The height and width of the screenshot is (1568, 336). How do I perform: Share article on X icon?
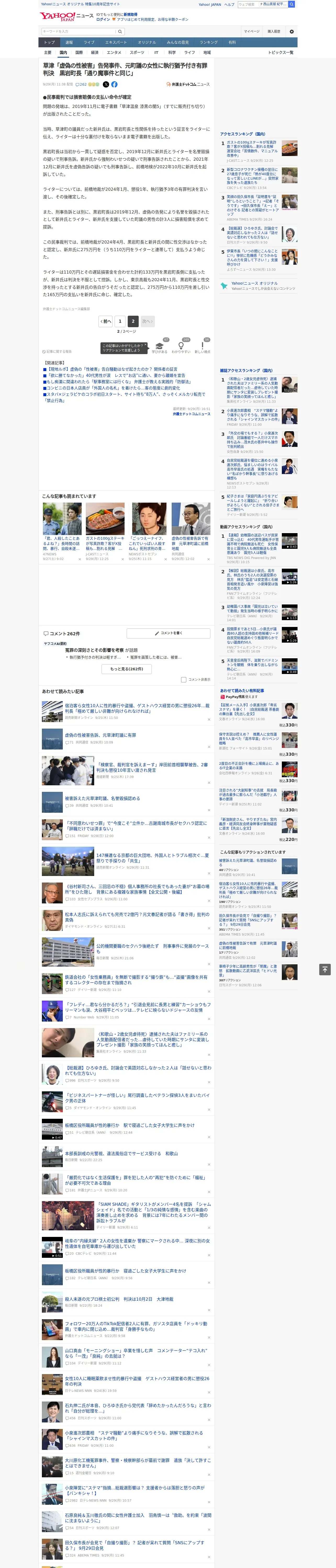pos(106,85)
